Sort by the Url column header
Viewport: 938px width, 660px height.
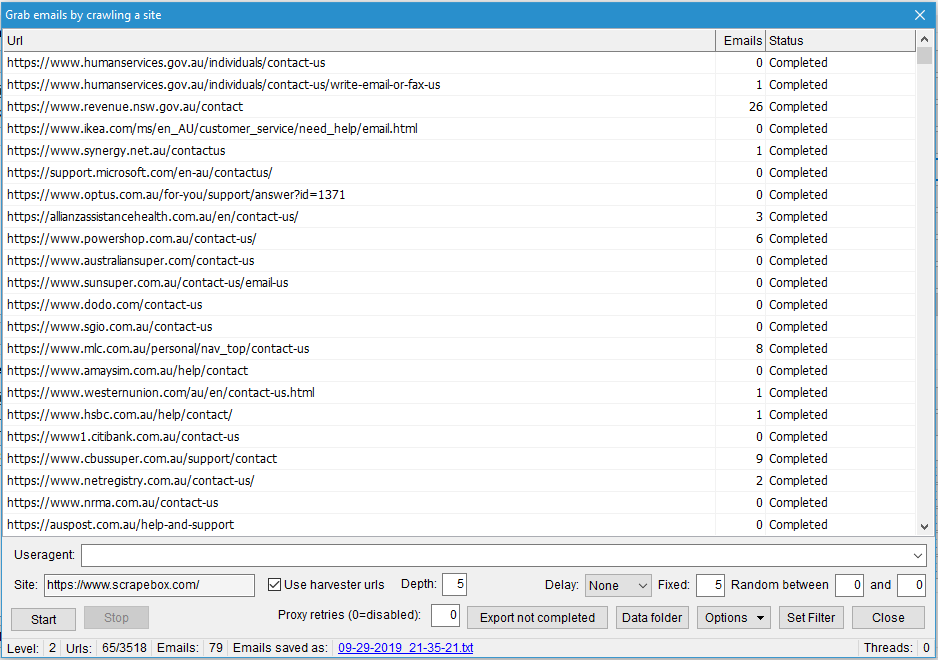[359, 41]
